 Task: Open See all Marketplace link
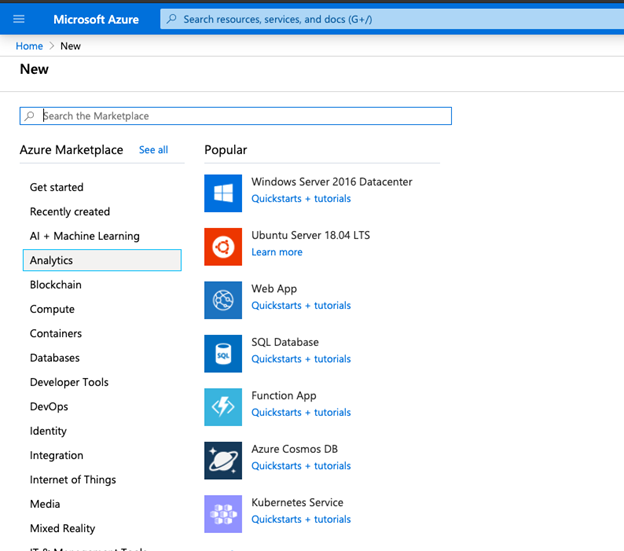coord(153,150)
